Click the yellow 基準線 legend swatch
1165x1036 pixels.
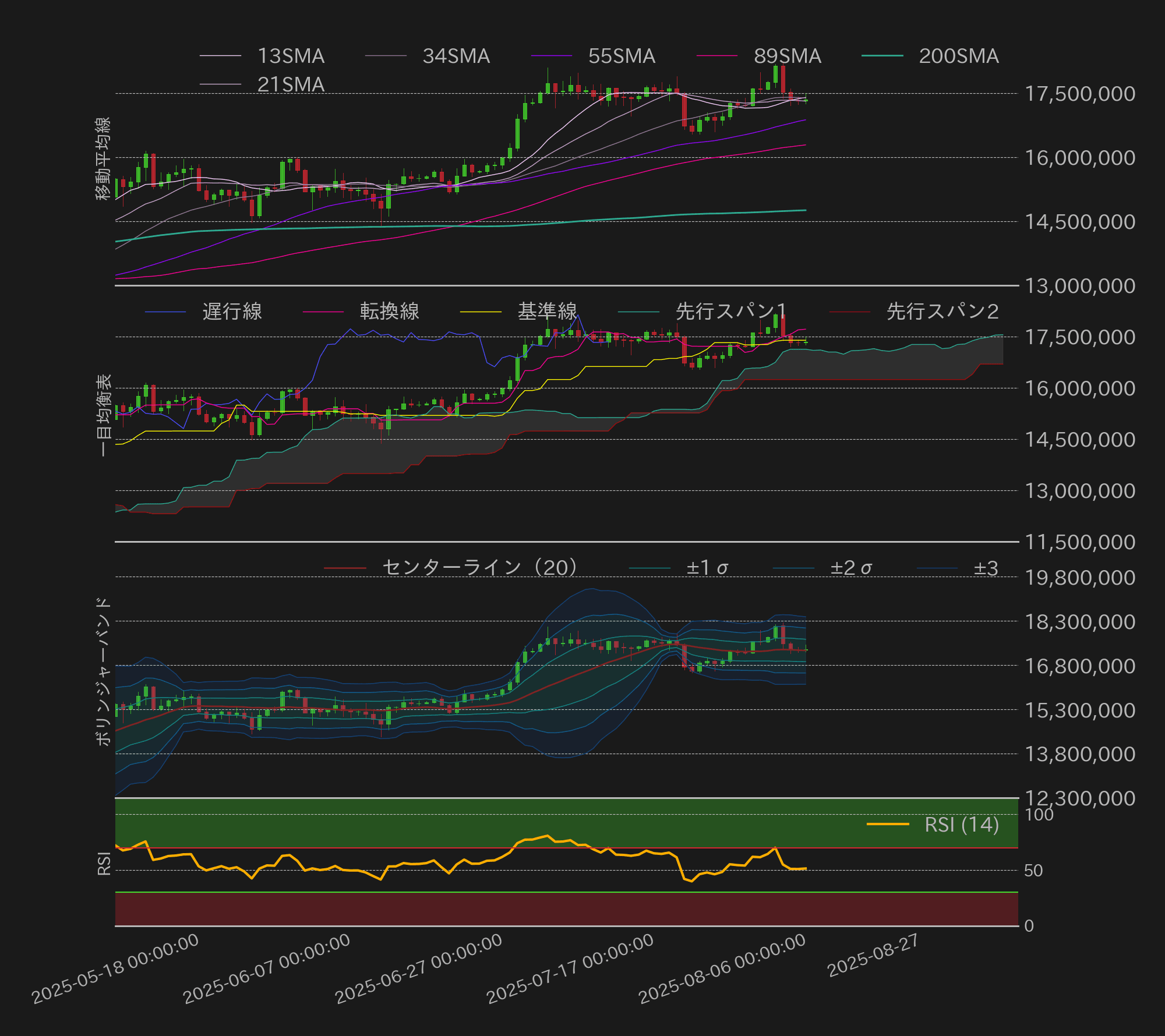tap(481, 312)
